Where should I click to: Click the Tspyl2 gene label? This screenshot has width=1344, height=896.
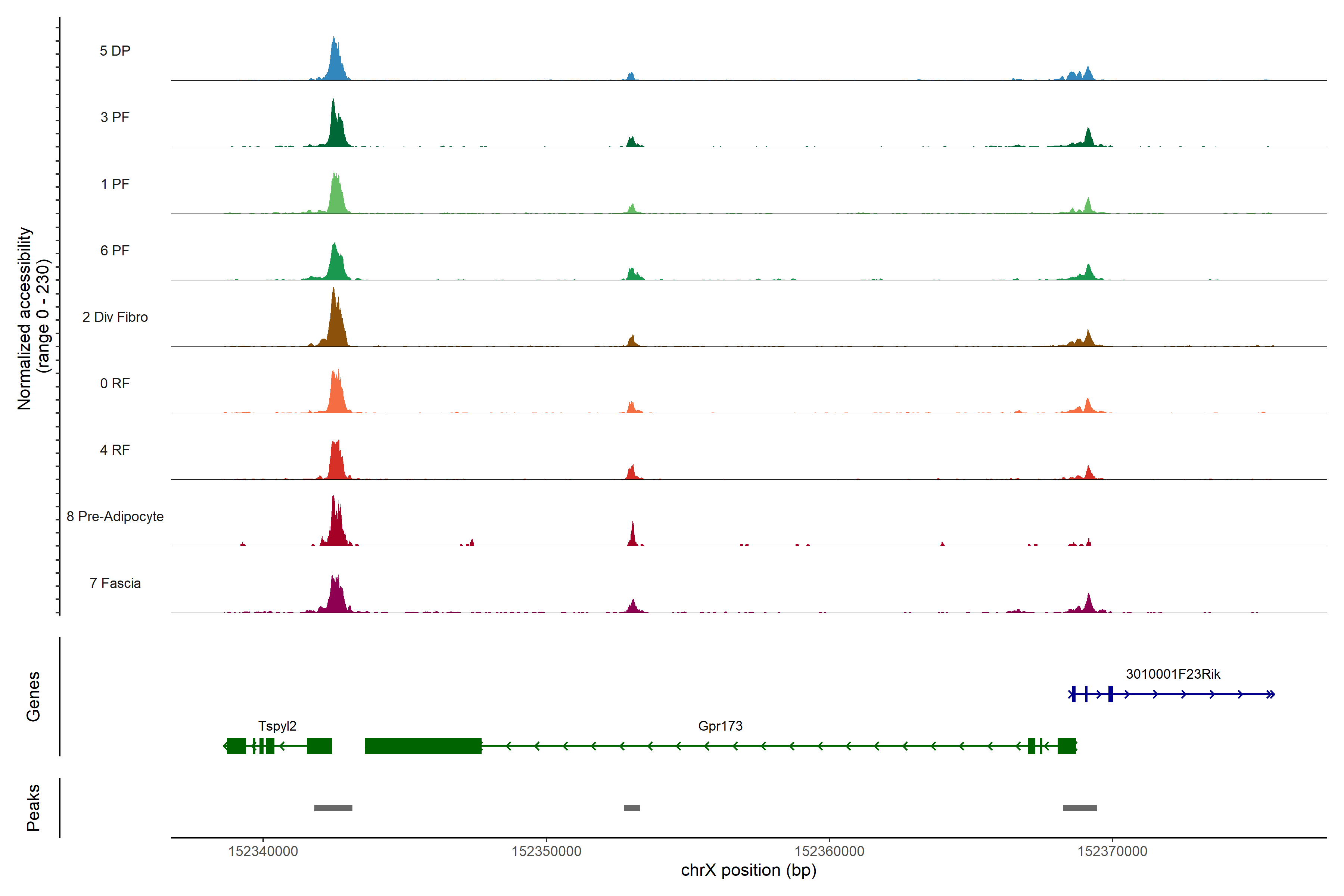click(x=277, y=726)
